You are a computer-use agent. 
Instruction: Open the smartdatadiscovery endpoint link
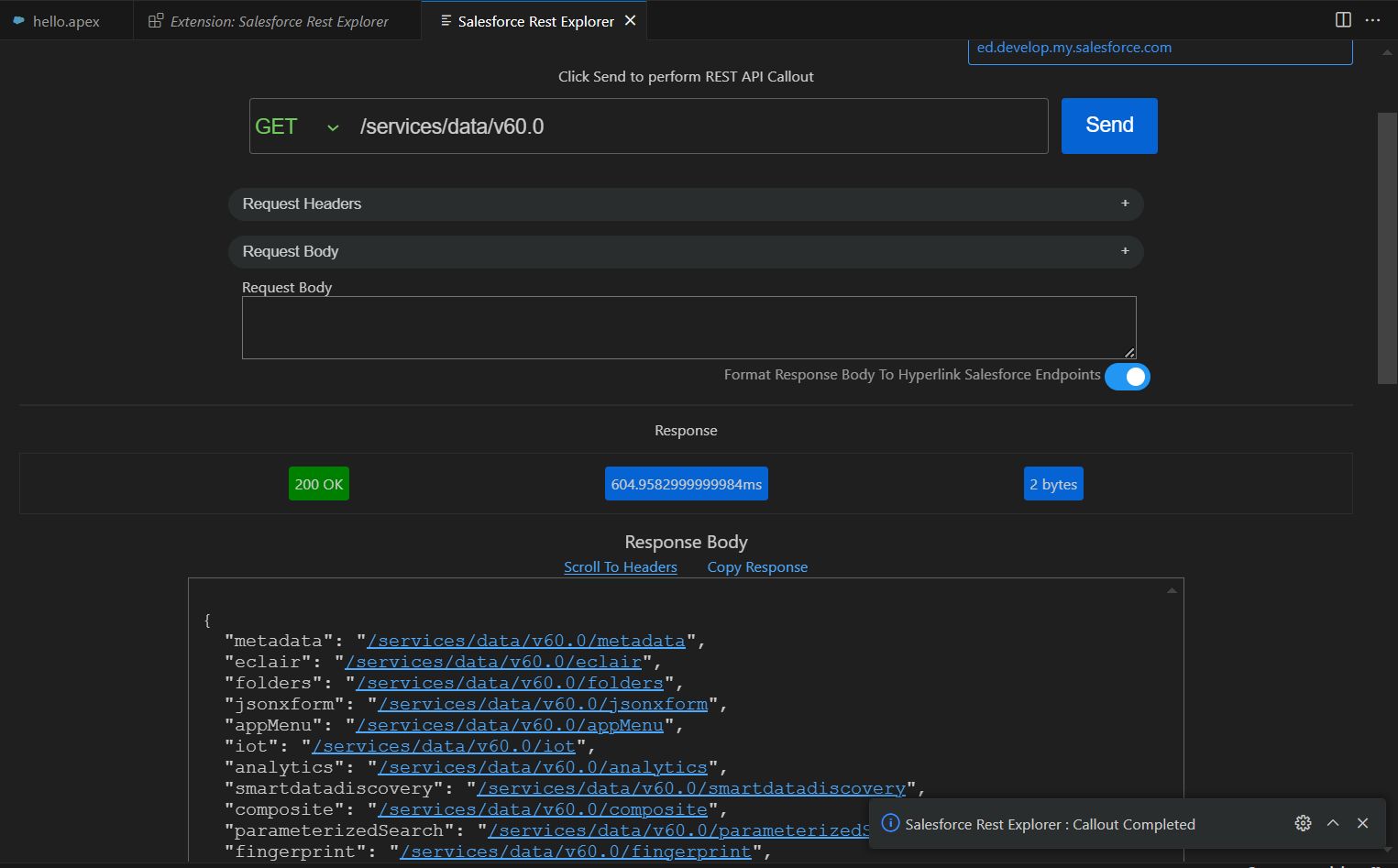click(691, 788)
